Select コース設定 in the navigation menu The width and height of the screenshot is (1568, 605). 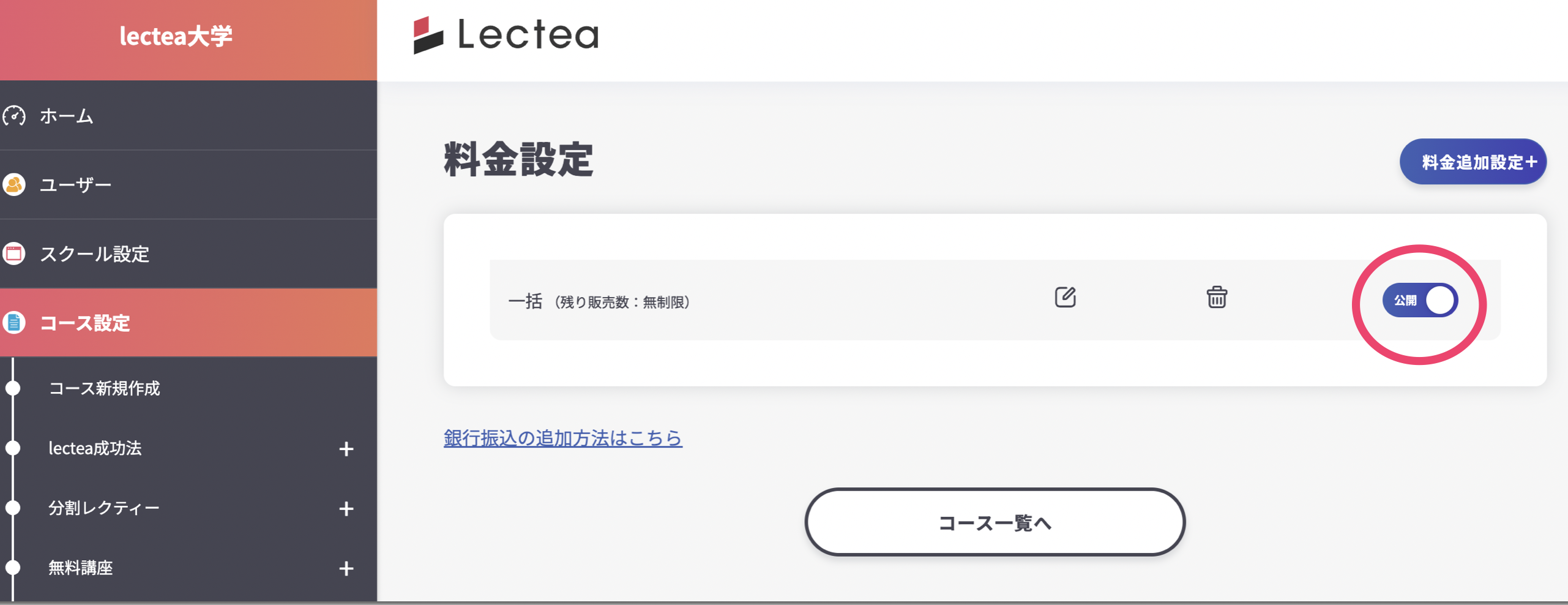coord(86,324)
